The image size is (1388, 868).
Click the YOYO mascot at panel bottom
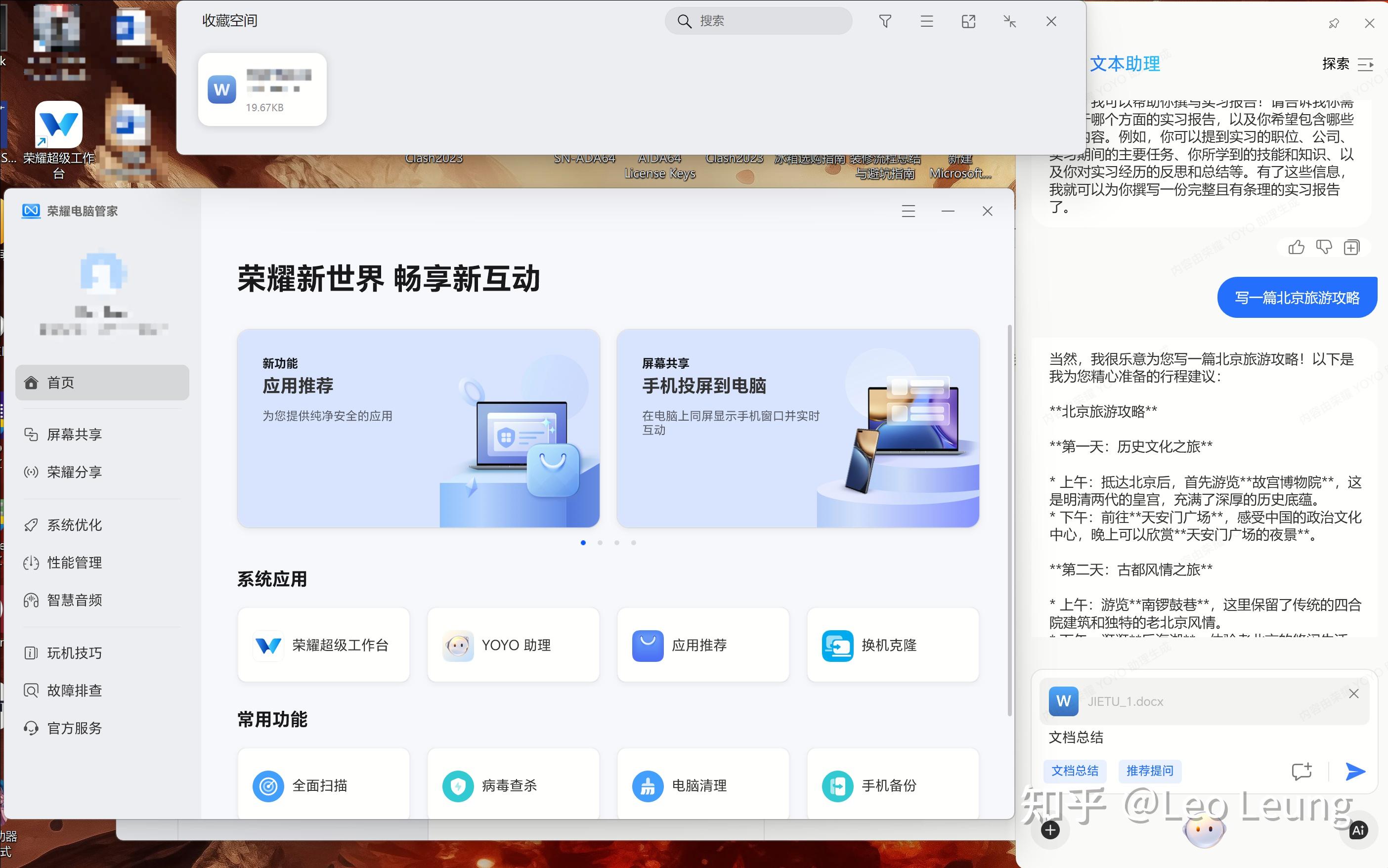point(1204,830)
